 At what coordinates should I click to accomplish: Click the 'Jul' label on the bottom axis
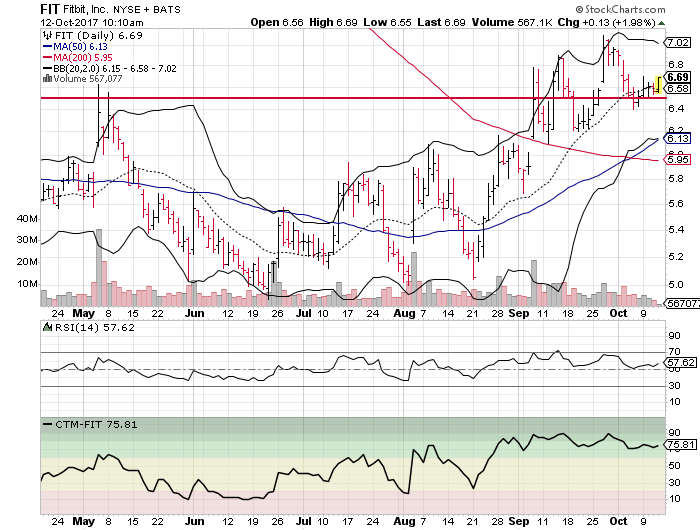point(304,521)
